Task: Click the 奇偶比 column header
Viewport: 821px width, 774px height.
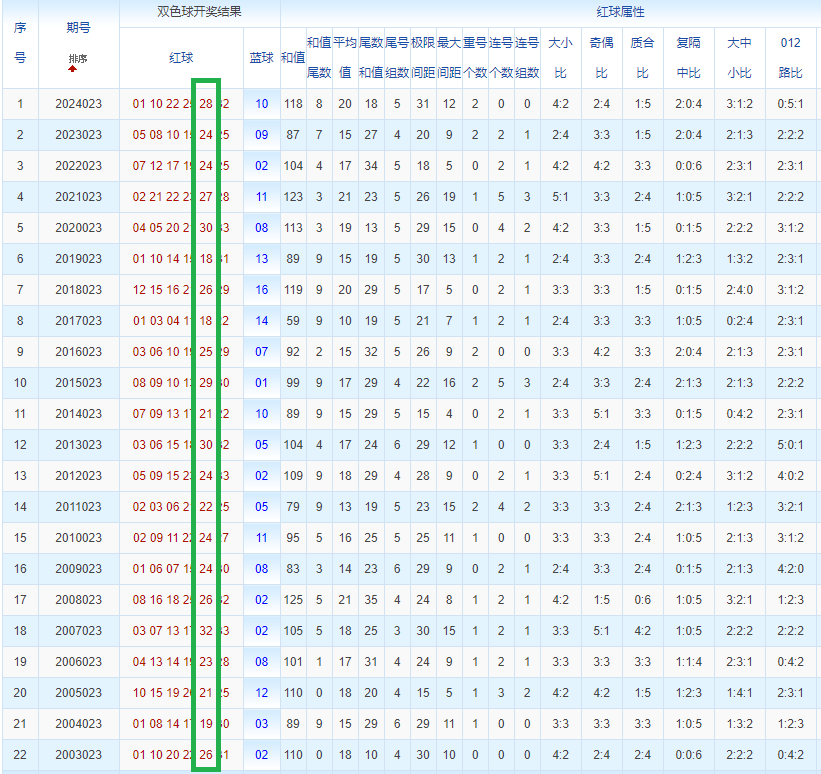Action: [x=601, y=58]
